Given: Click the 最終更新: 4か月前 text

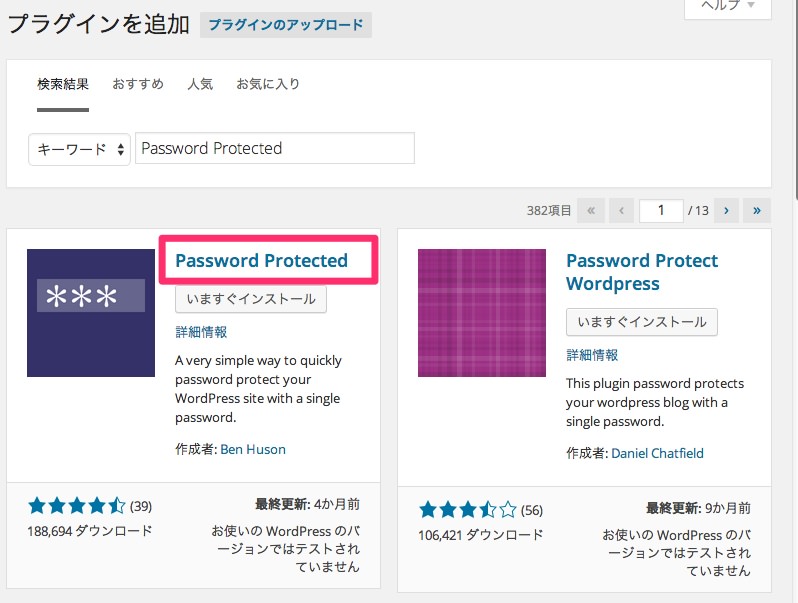Looking at the screenshot, I should point(307,504).
